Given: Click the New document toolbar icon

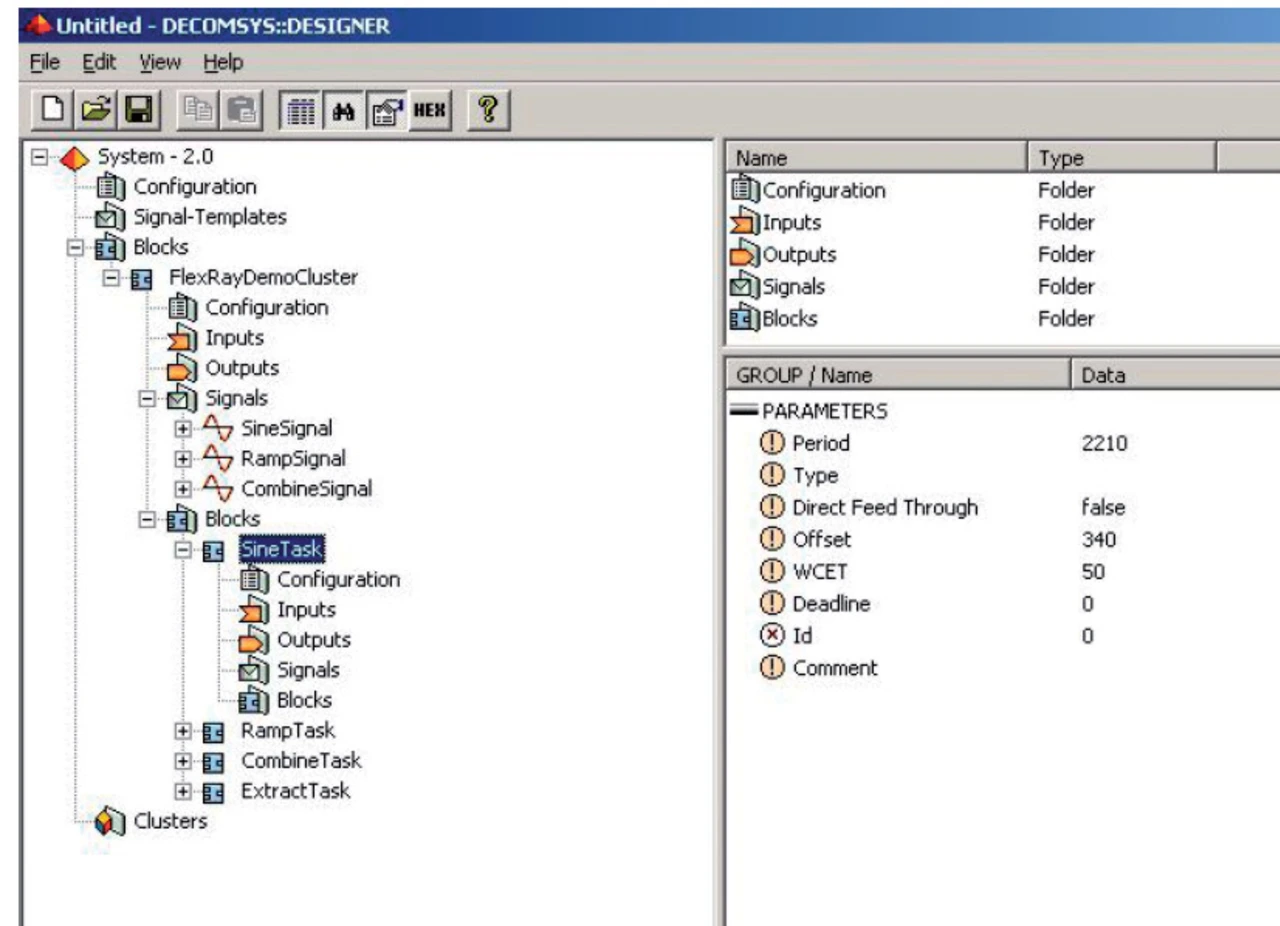Looking at the screenshot, I should click(54, 110).
